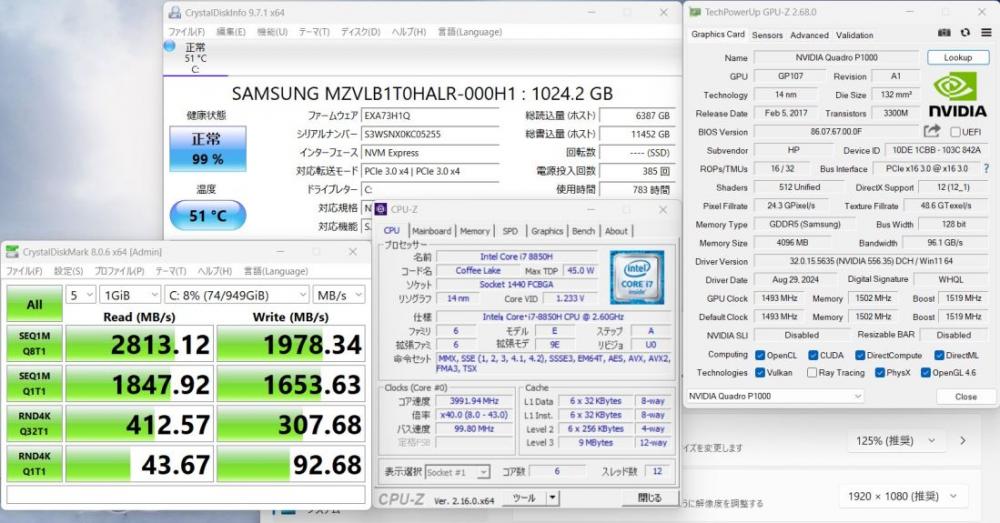Open the NVIDIA Quadro P1000 GPU selector dropdown
Screen dimensions: 1000x523
point(775,396)
